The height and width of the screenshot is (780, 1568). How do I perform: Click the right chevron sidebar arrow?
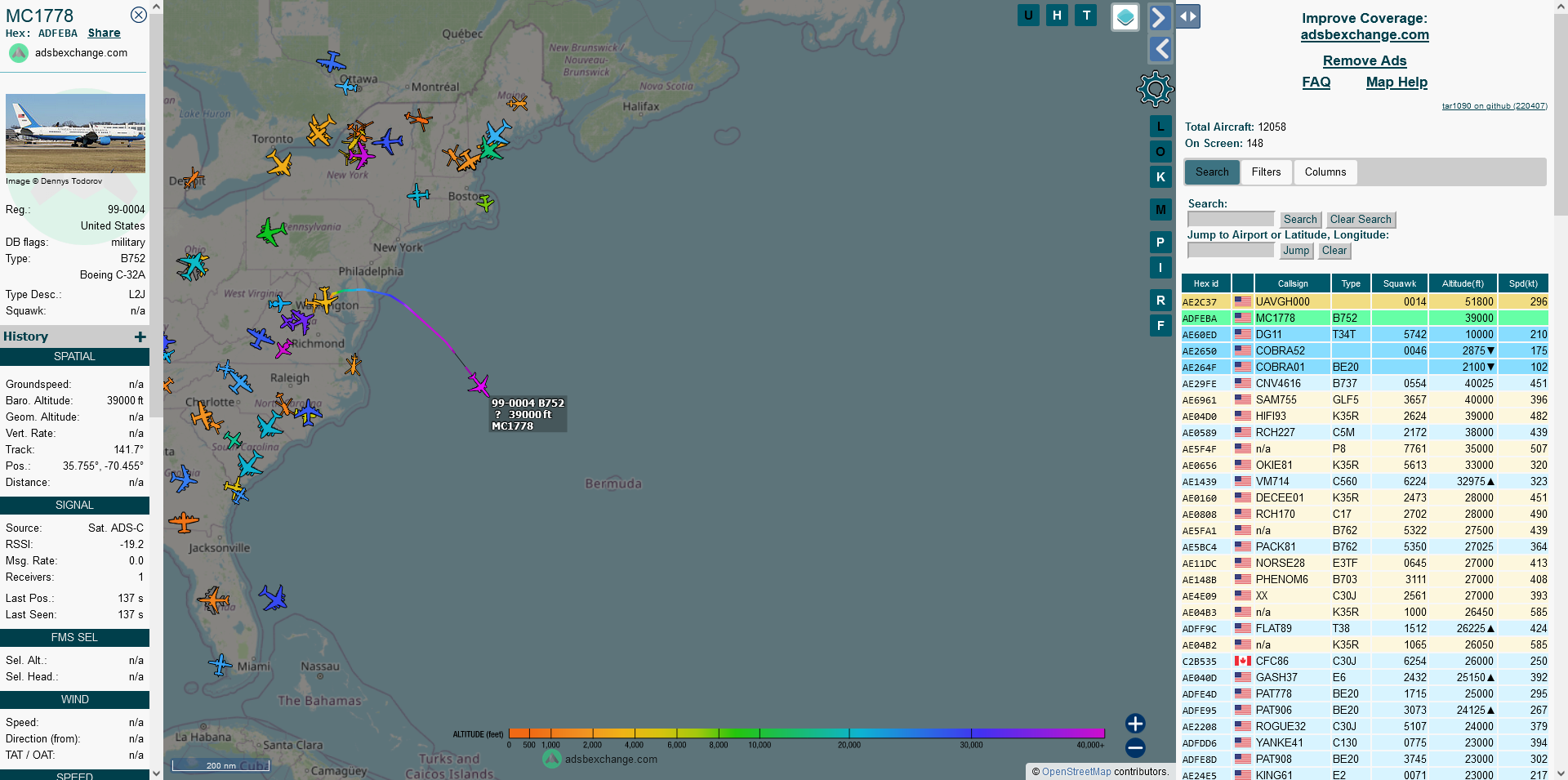pos(1160,17)
